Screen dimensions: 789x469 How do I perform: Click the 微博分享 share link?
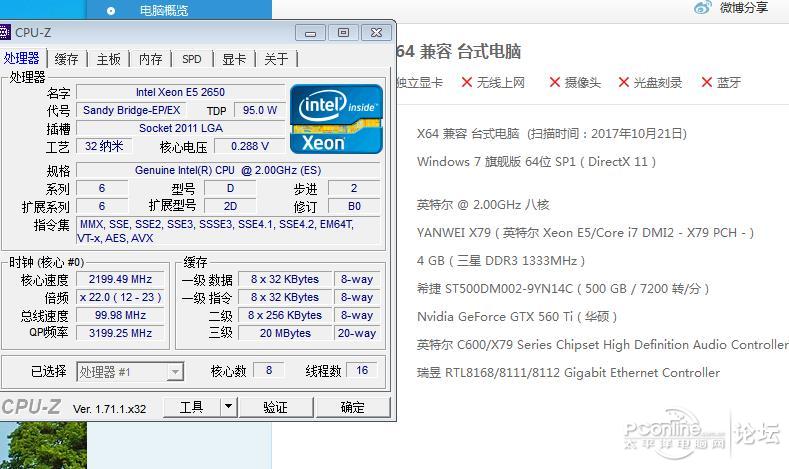pyautogui.click(x=744, y=8)
